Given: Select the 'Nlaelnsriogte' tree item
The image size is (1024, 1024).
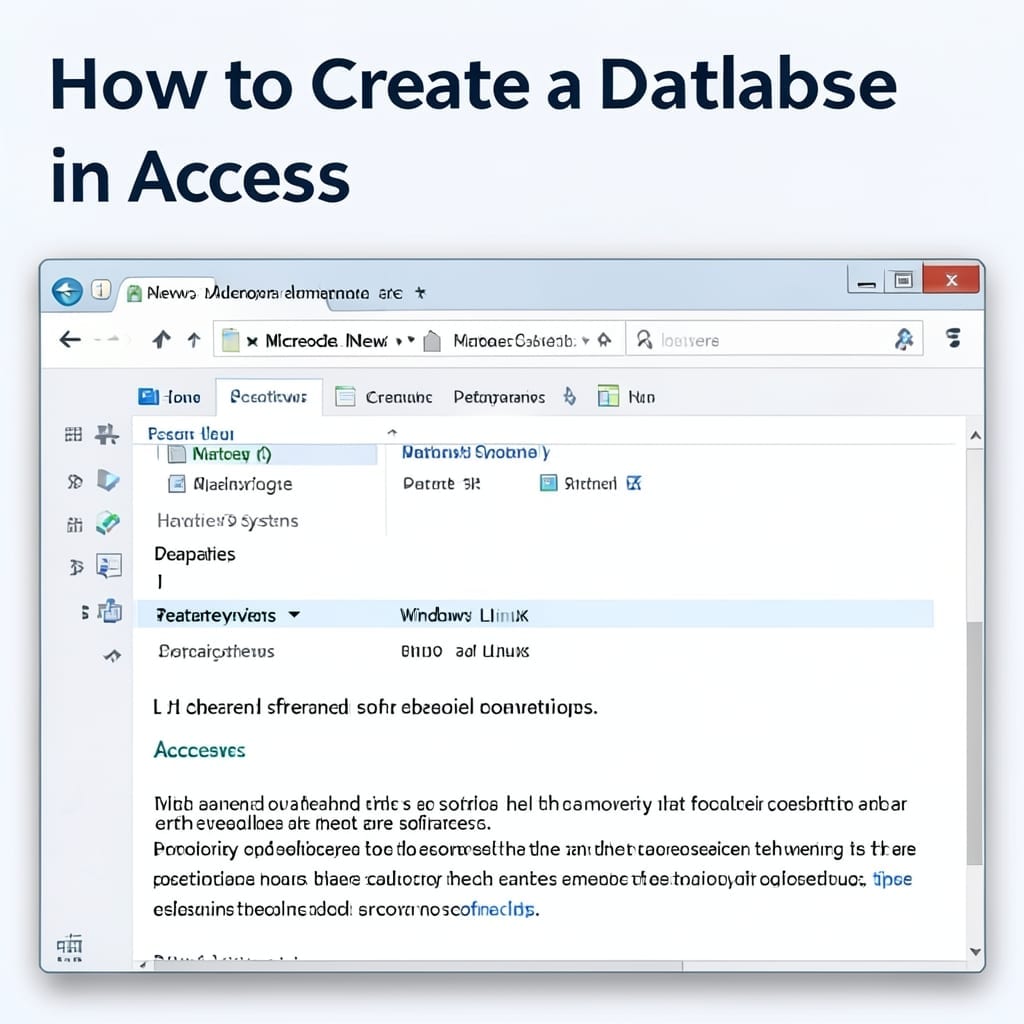Looking at the screenshot, I should pyautogui.click(x=230, y=484).
